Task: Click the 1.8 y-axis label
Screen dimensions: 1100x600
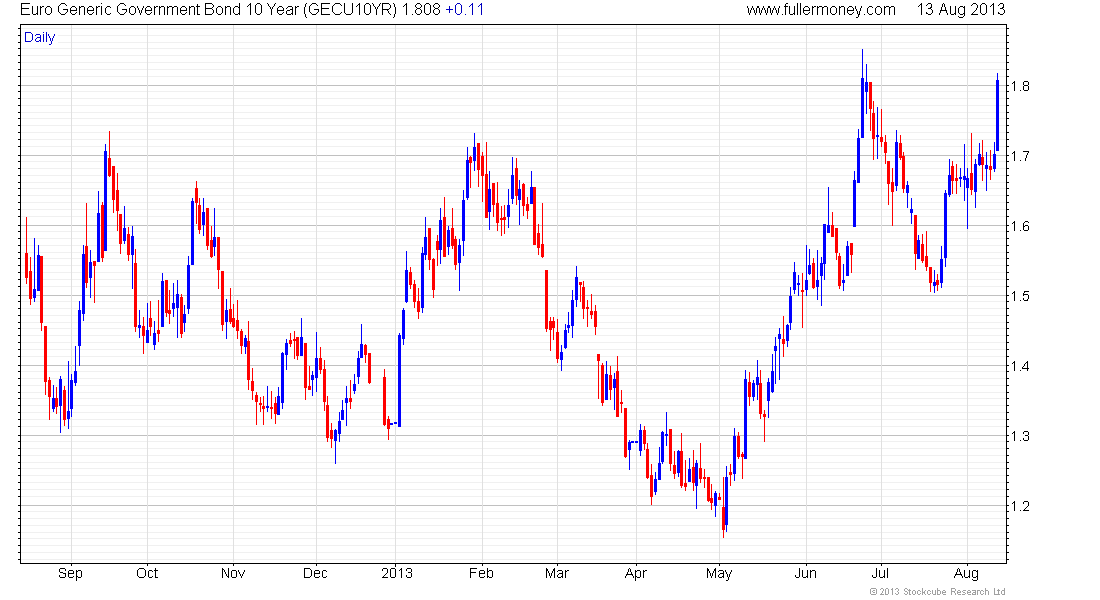Action: tap(1020, 86)
